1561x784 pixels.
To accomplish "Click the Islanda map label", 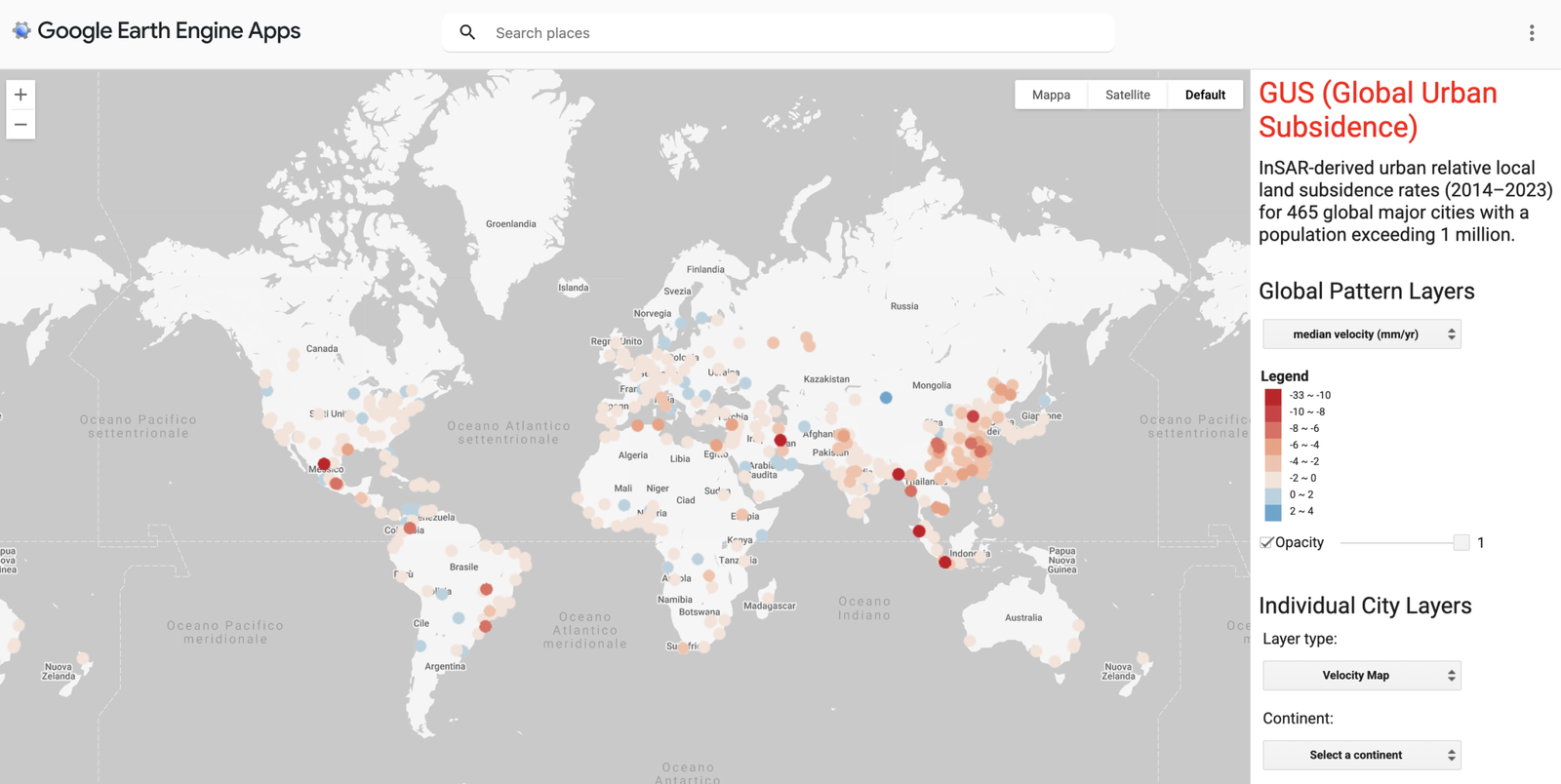I will (x=574, y=288).
